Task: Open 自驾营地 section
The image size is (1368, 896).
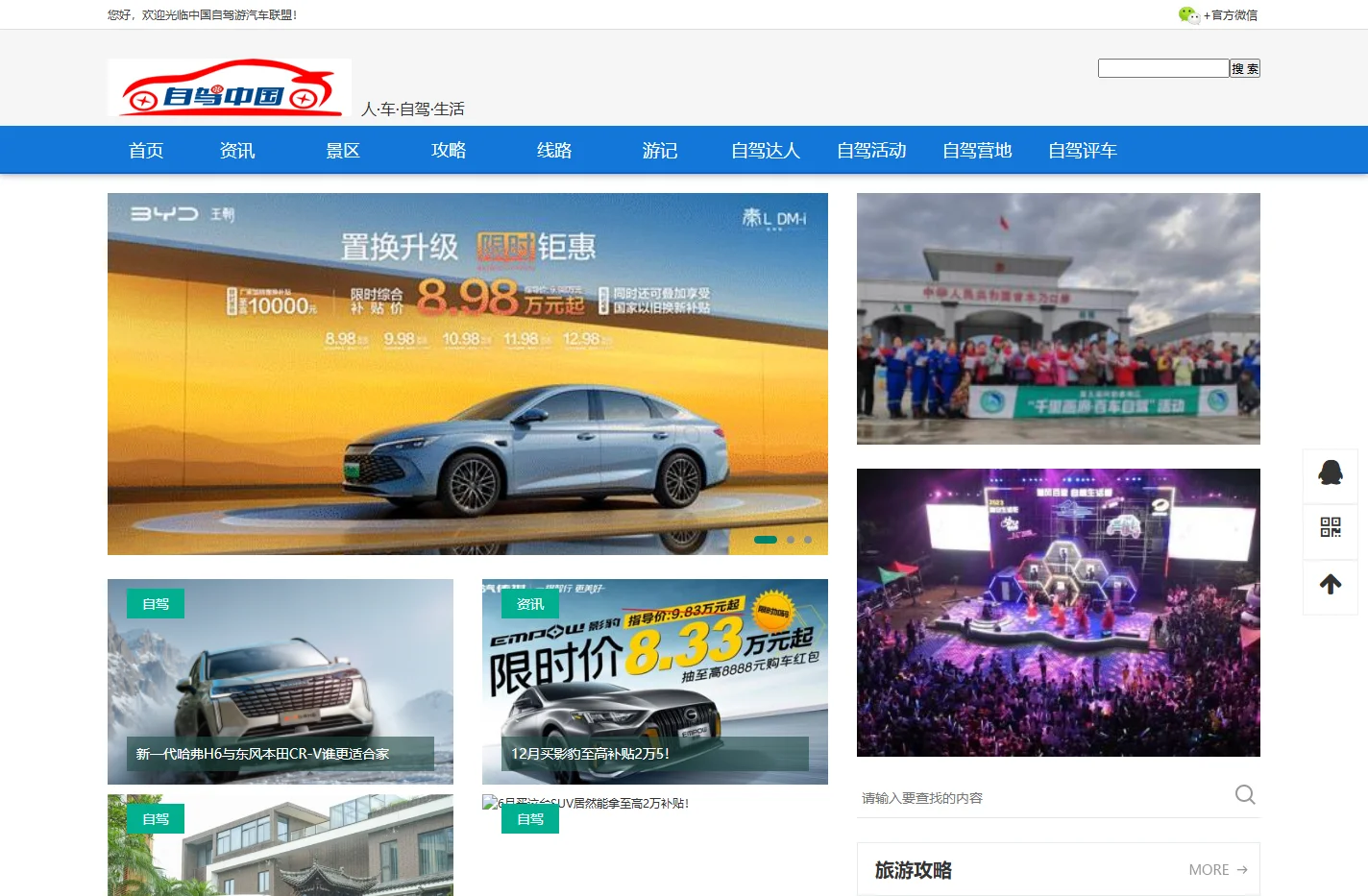Action: [x=977, y=150]
